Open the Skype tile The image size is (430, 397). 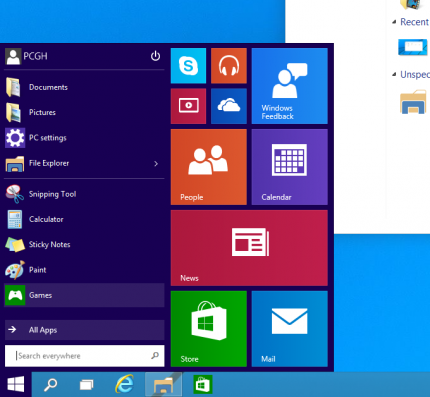coord(188,66)
